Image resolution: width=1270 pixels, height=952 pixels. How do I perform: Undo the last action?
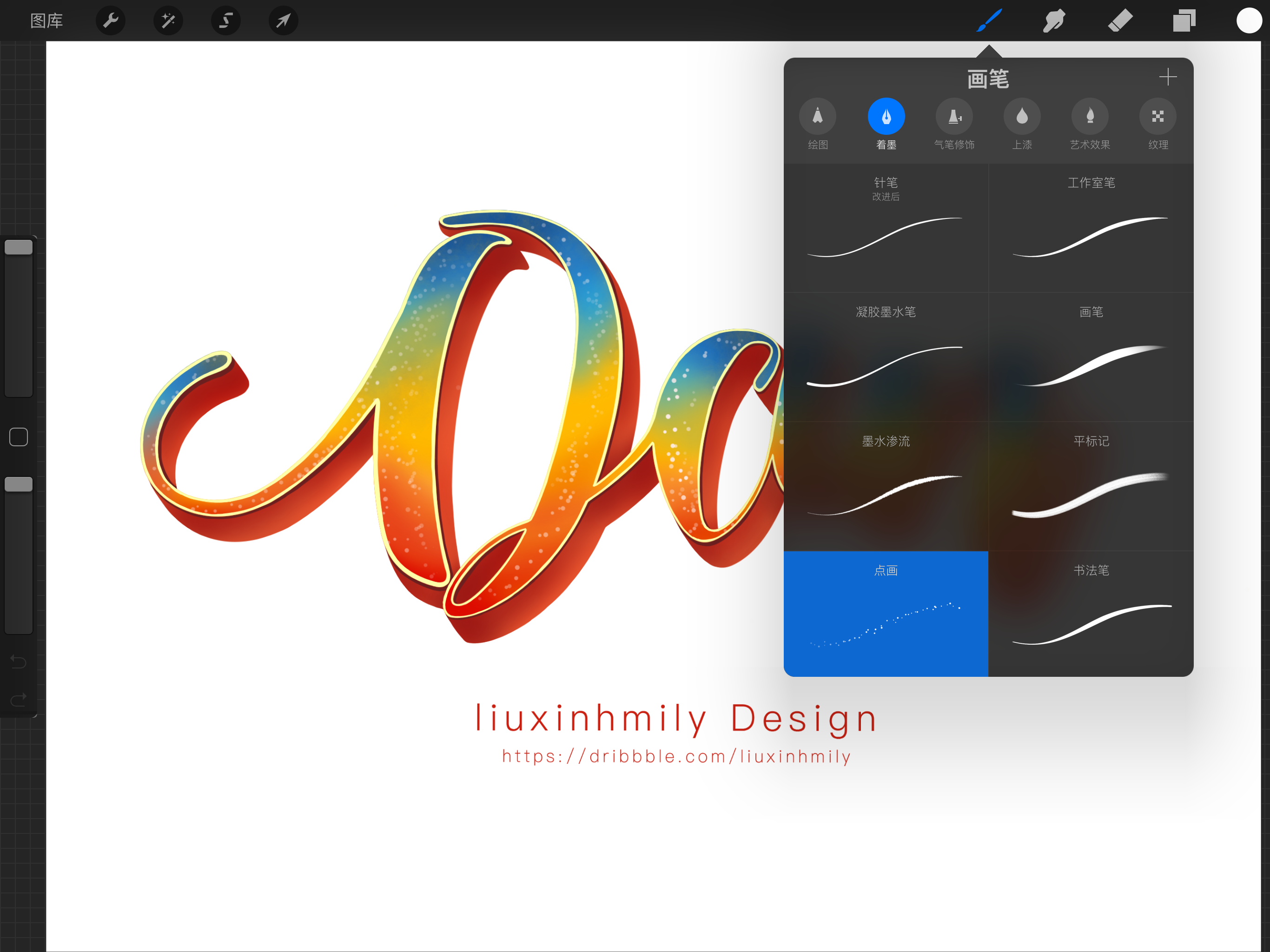[x=19, y=662]
